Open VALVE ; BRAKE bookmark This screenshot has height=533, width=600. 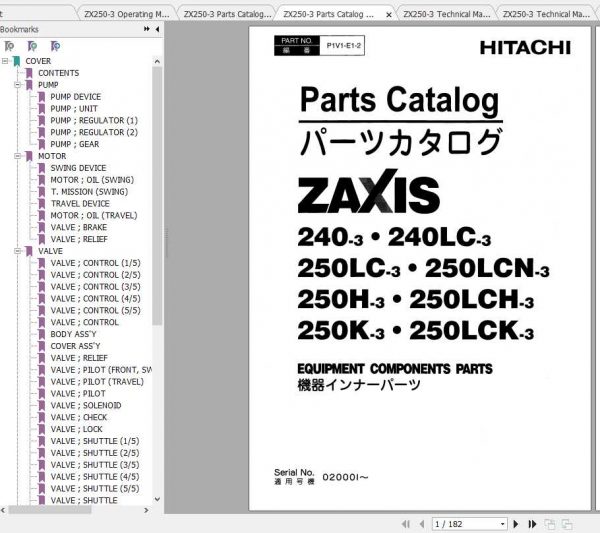point(79,227)
